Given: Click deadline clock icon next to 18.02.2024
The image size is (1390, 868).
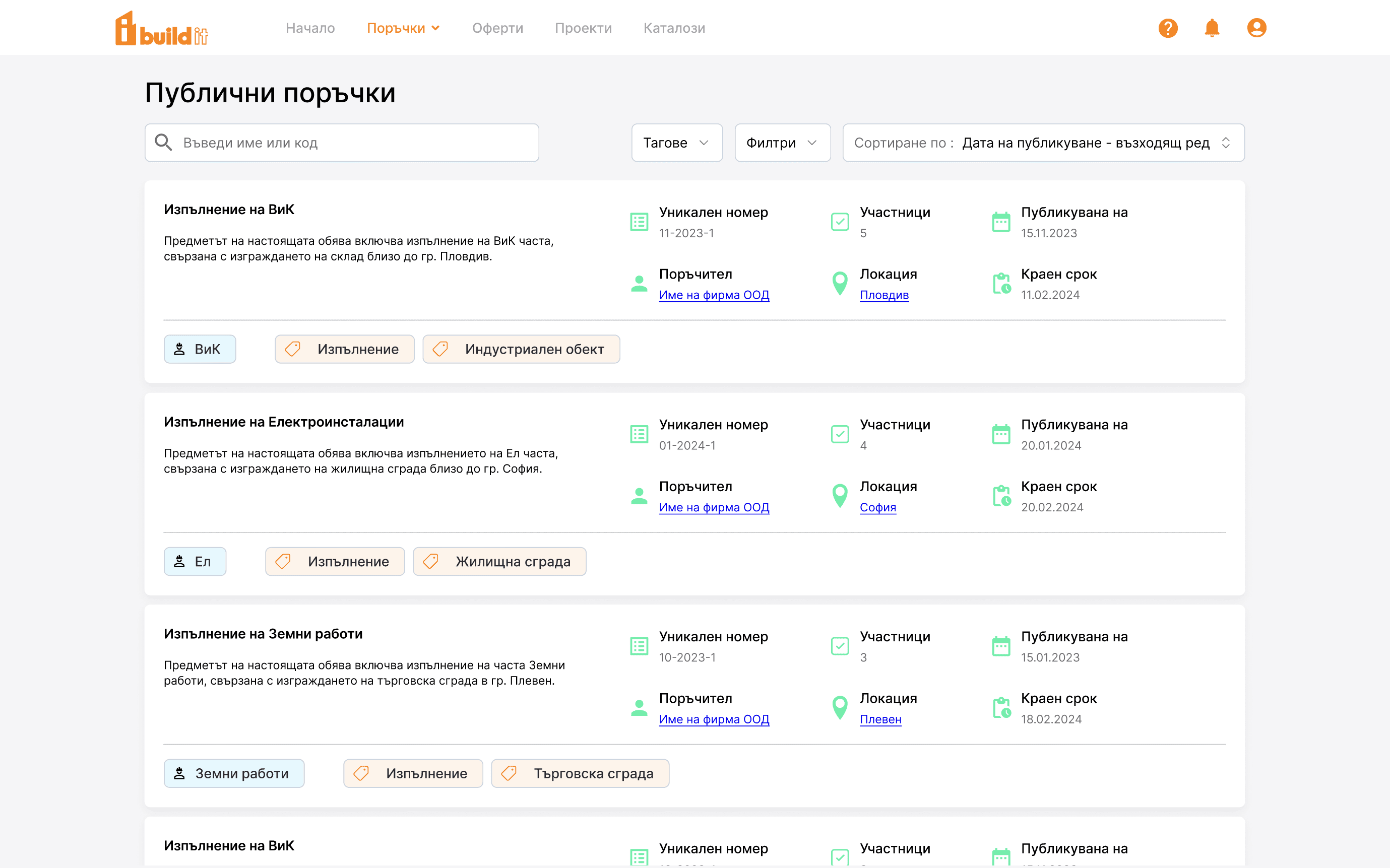Looking at the screenshot, I should click(x=1002, y=708).
